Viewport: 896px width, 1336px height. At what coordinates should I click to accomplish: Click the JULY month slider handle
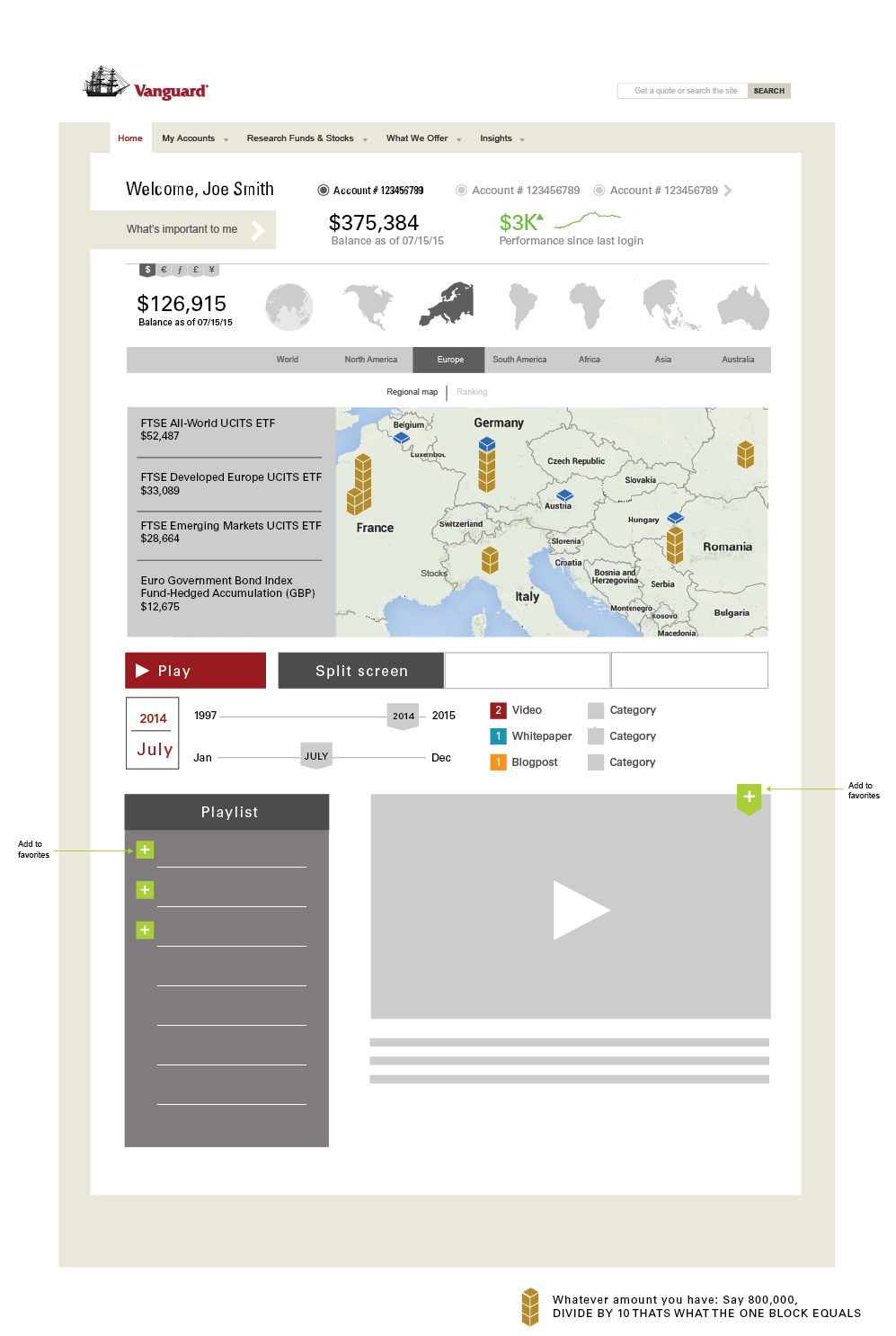316,756
